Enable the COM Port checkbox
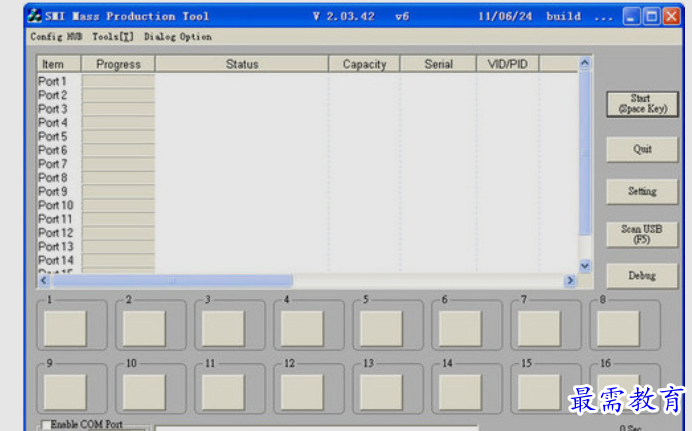The width and height of the screenshot is (692, 431). pos(45,425)
